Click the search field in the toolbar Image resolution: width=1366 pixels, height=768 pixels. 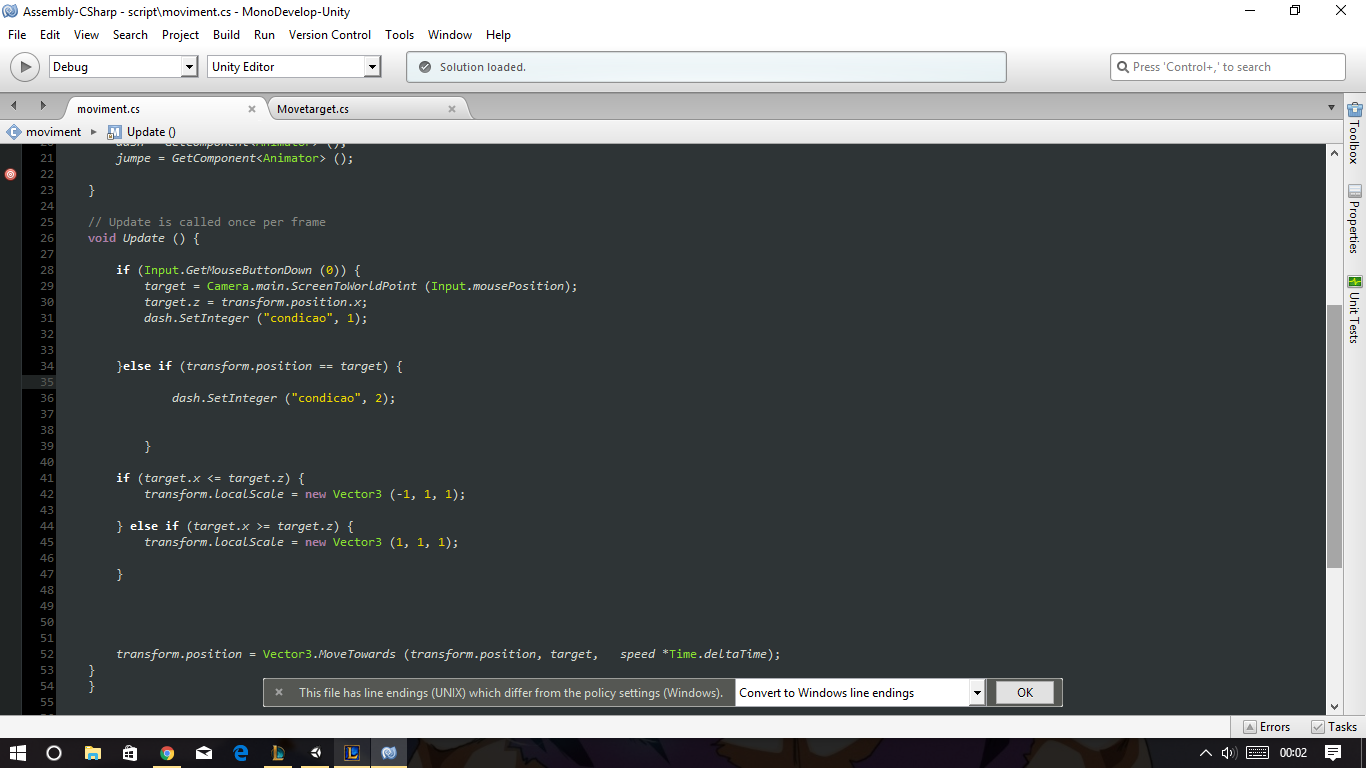[1228, 67]
